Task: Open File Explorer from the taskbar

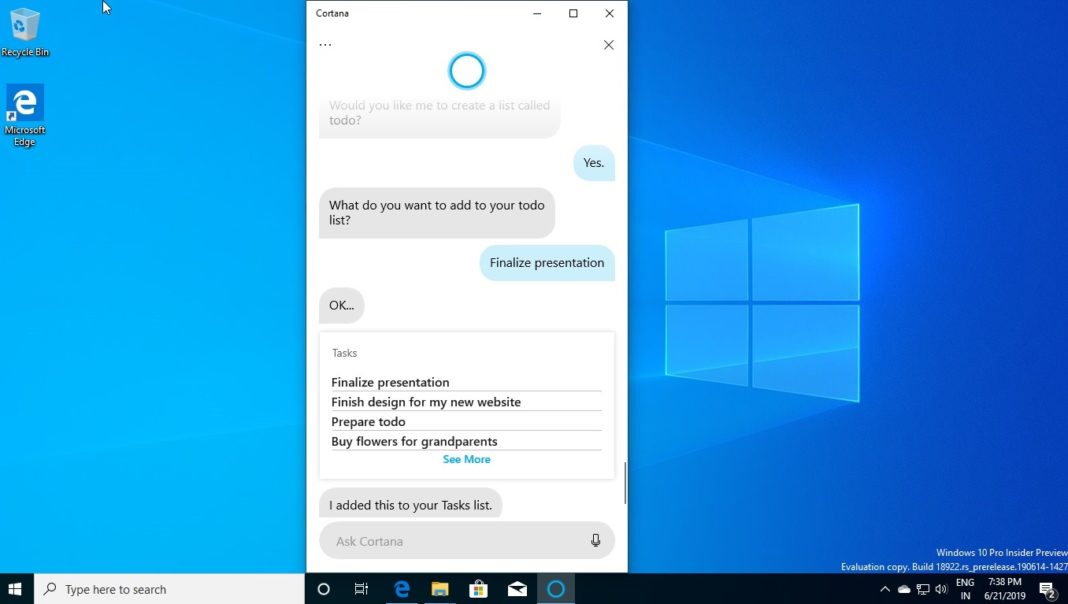Action: pos(440,588)
